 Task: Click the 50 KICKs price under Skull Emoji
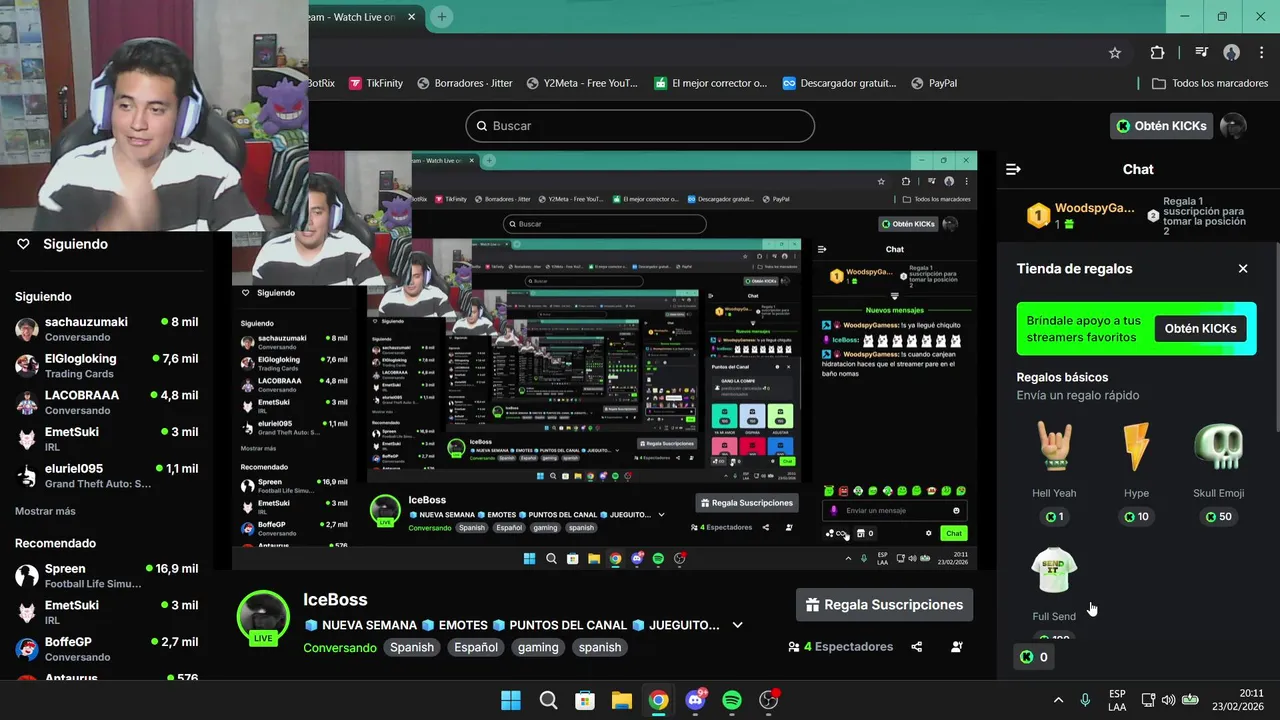coord(1218,517)
